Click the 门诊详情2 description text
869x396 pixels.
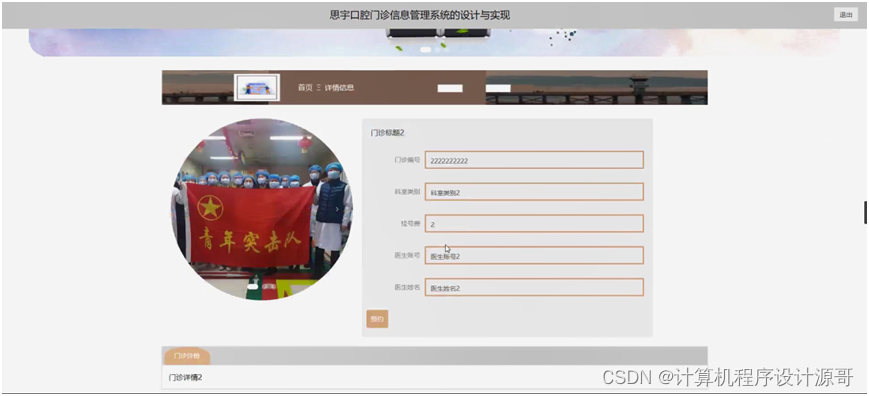(x=186, y=377)
